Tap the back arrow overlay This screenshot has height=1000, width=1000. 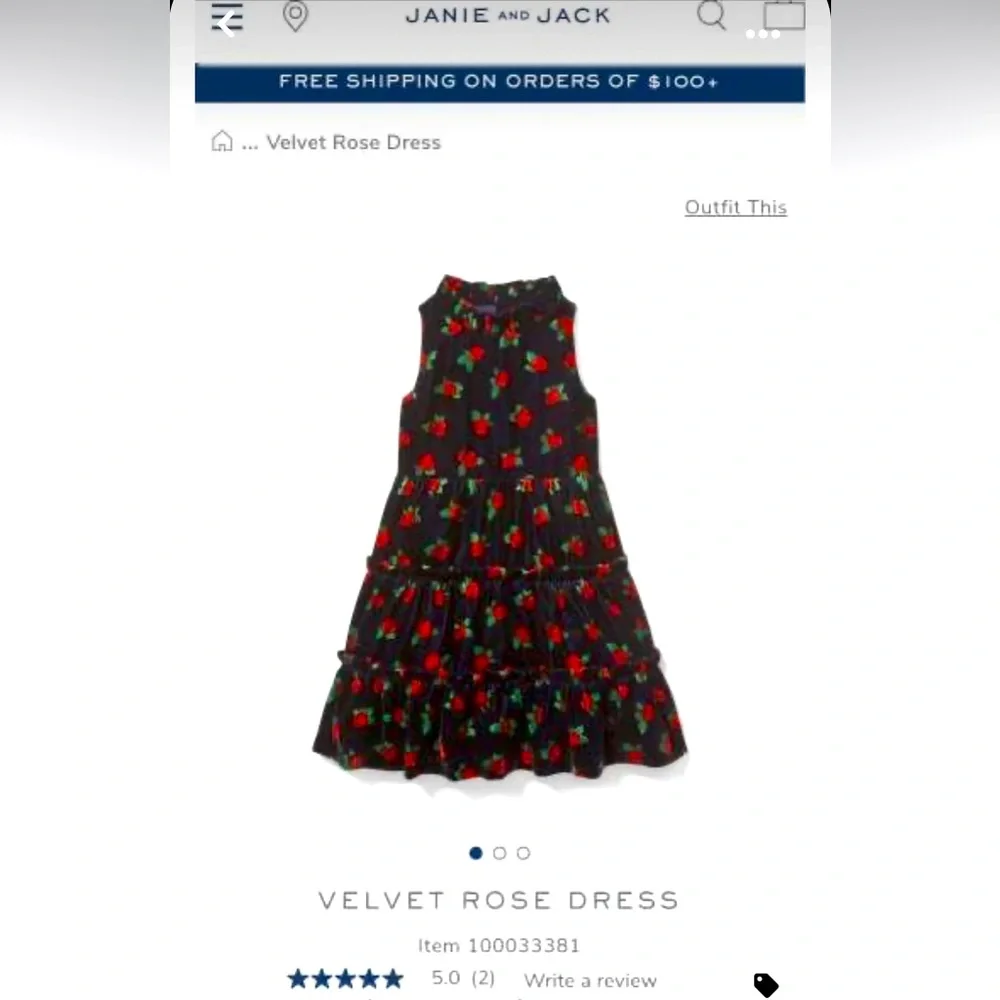click(225, 25)
